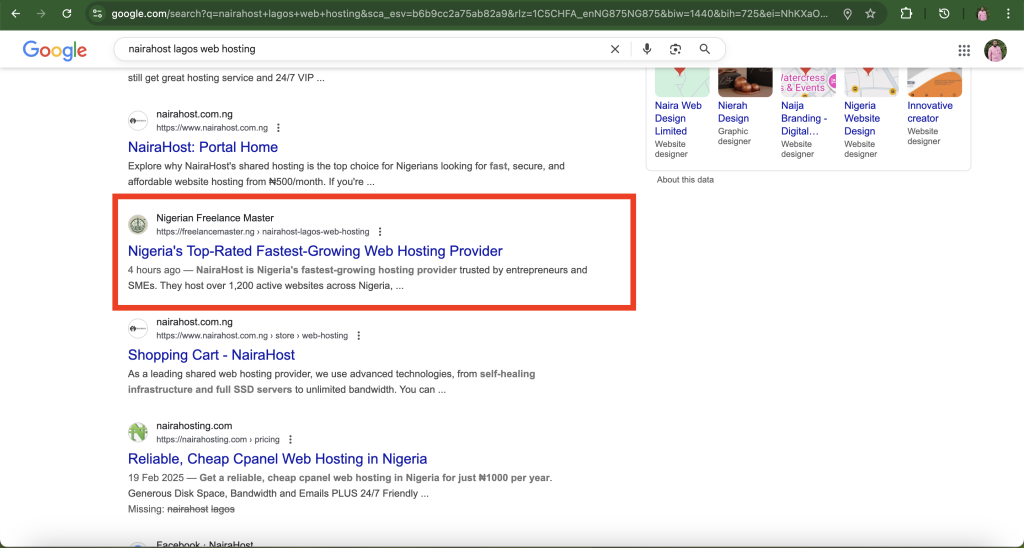Viewport: 1024px width, 548px height.
Task: Click the Nigerian Freelance Master site name
Action: pos(215,218)
